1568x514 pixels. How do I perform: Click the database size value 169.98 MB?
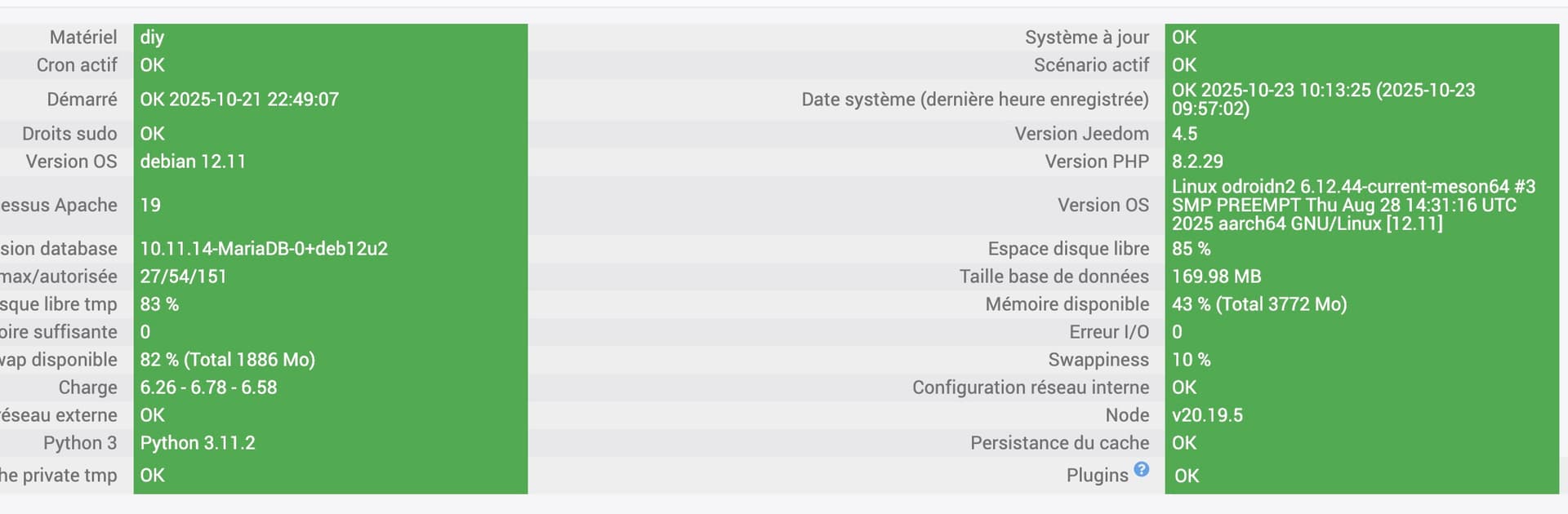[1216, 277]
